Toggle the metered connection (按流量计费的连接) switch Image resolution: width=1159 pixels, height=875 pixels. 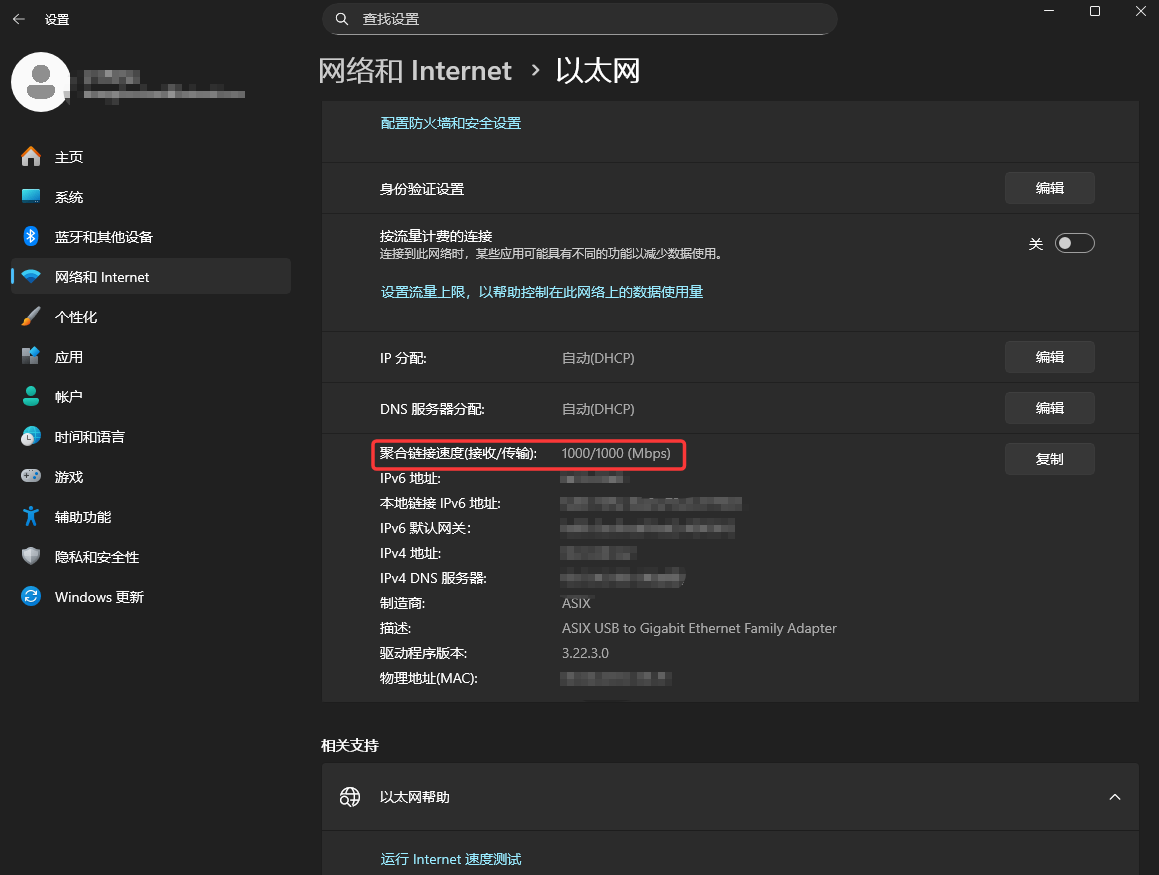click(x=1075, y=243)
